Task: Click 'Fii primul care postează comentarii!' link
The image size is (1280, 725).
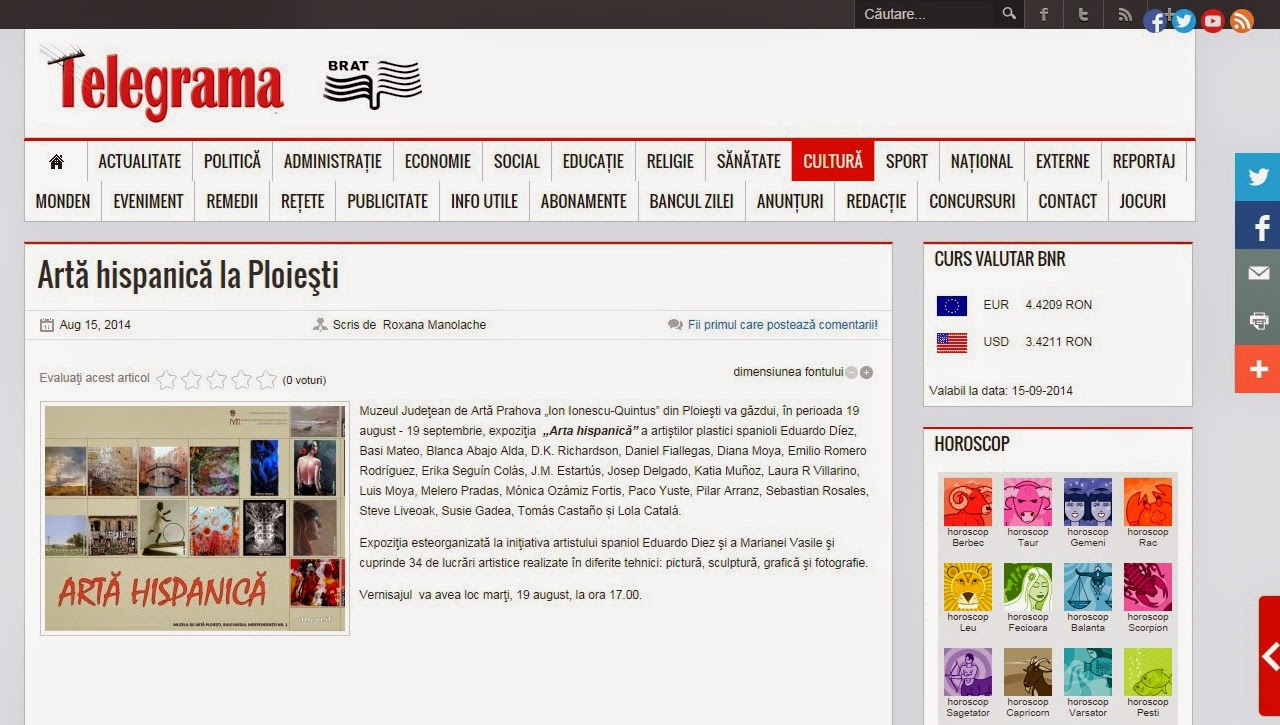Action: coord(783,325)
